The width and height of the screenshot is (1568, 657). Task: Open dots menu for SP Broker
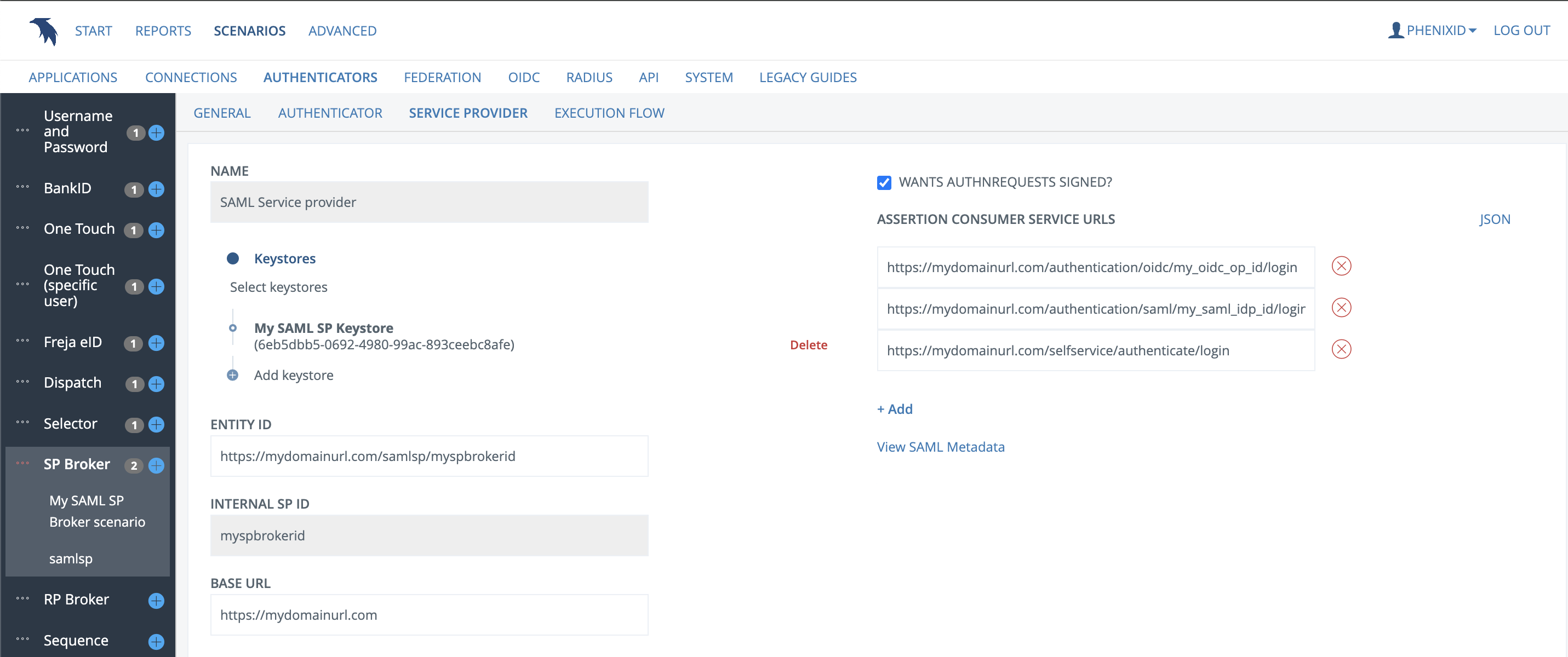tap(22, 463)
